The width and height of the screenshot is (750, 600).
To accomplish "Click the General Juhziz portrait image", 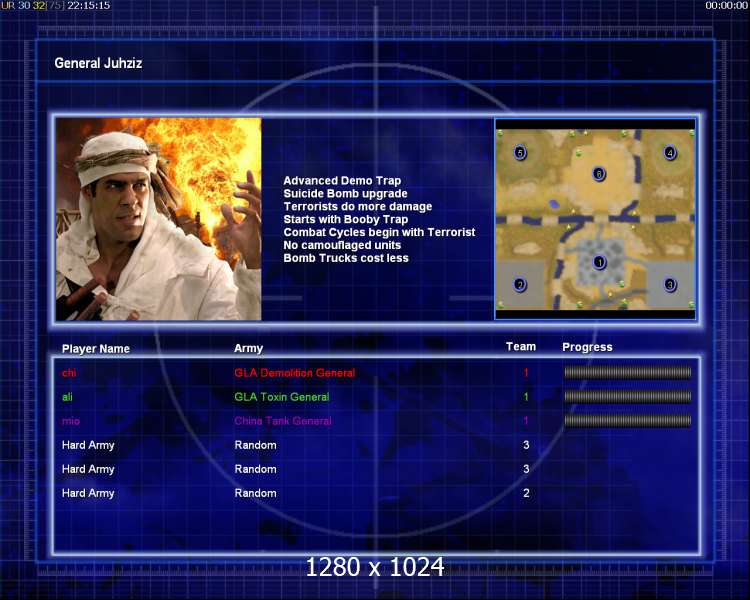I will 158,219.
